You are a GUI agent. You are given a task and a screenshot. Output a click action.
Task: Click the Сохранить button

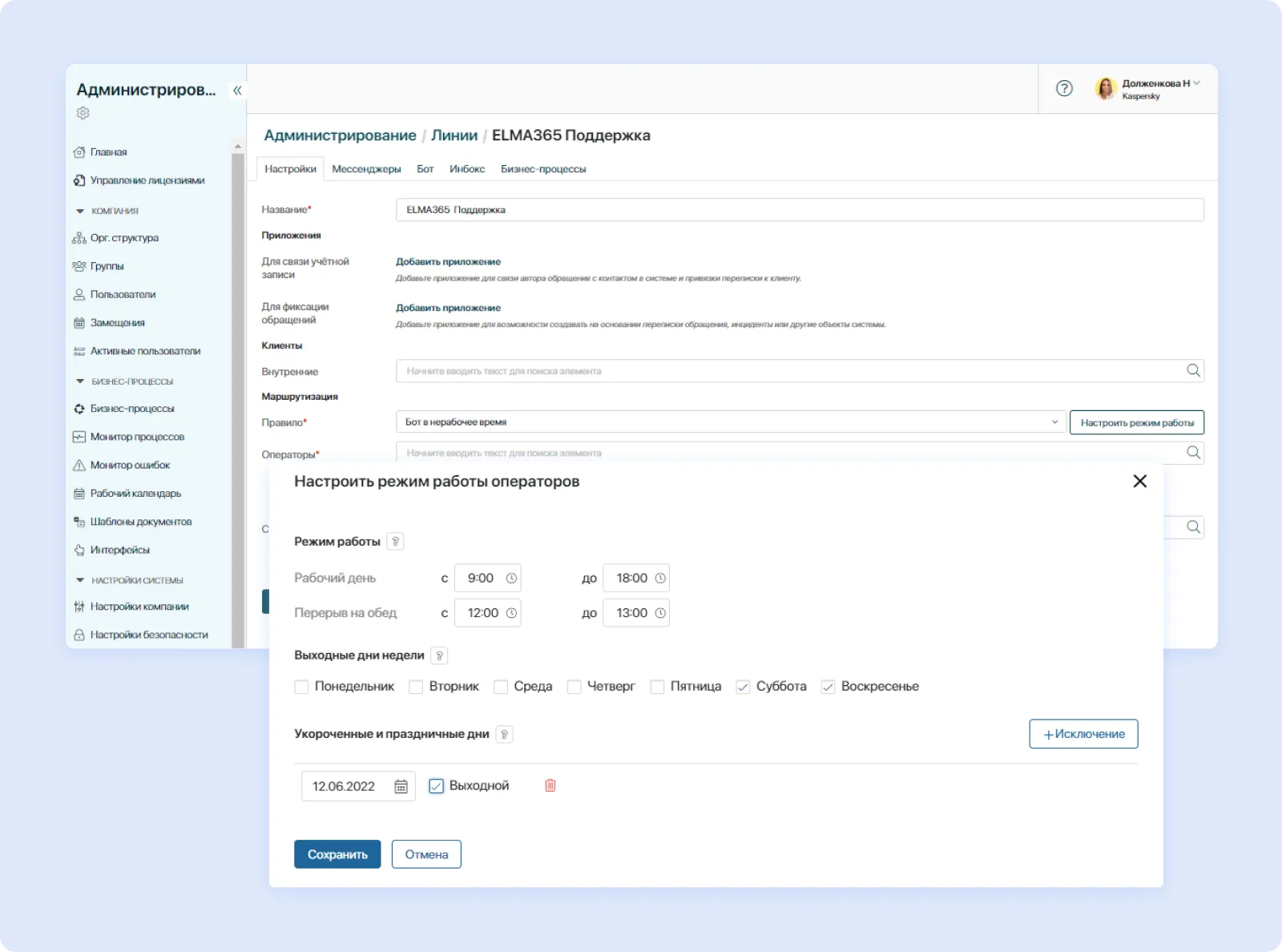pos(337,854)
